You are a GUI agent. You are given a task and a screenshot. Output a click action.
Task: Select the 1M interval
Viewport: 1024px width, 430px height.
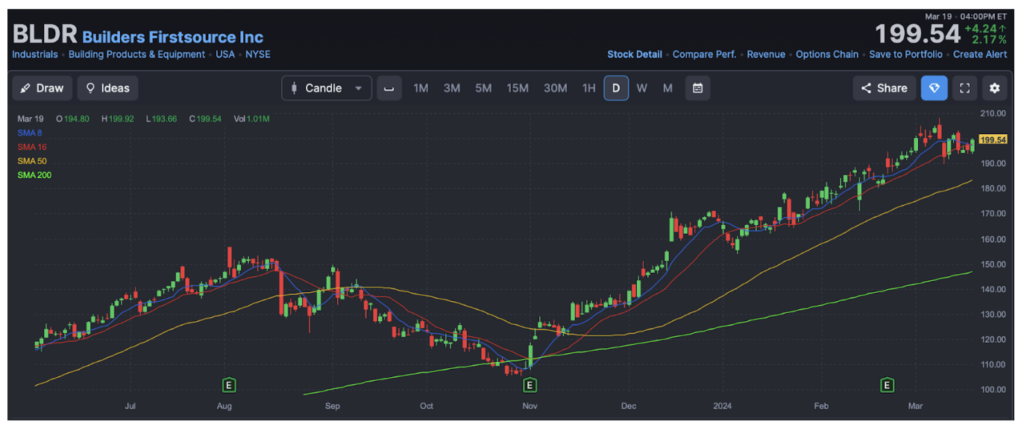421,88
